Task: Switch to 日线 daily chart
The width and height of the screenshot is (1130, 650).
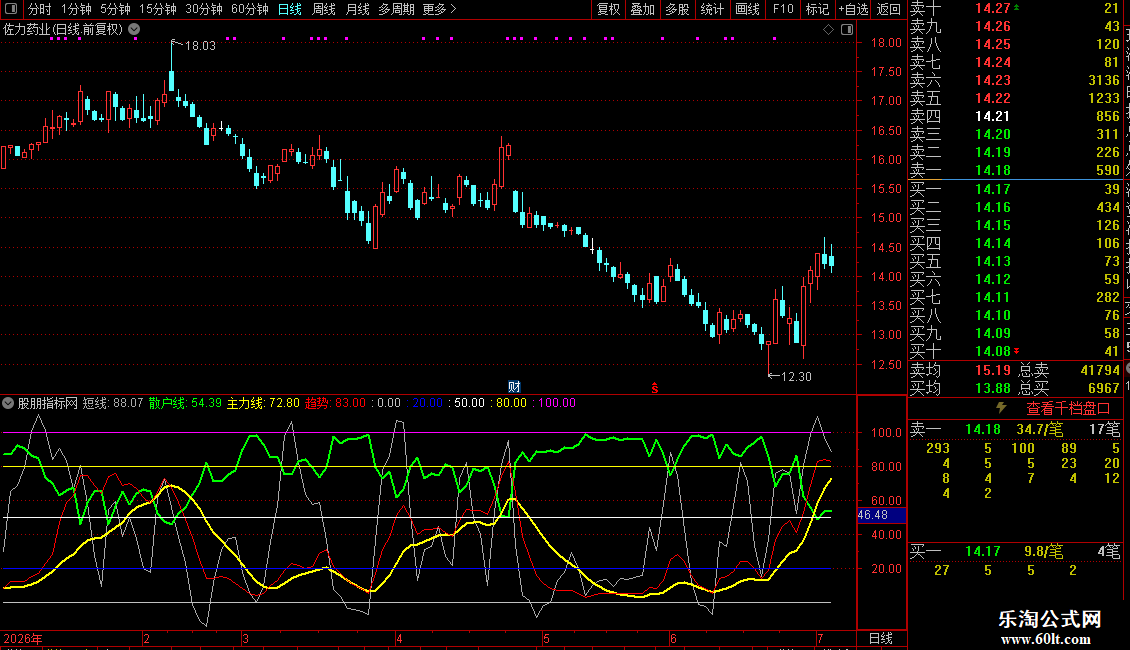Action: pos(290,9)
